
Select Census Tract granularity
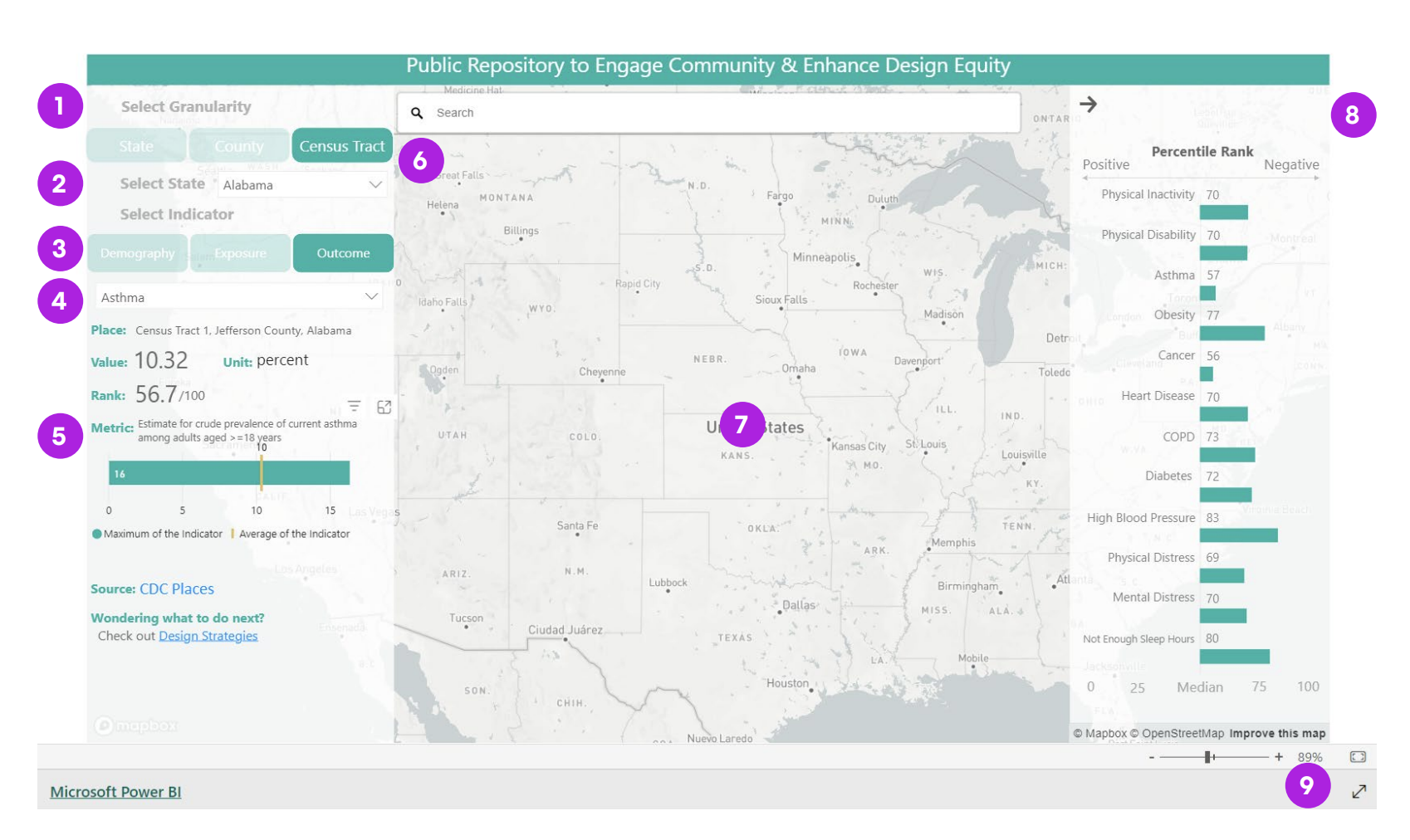342,146
